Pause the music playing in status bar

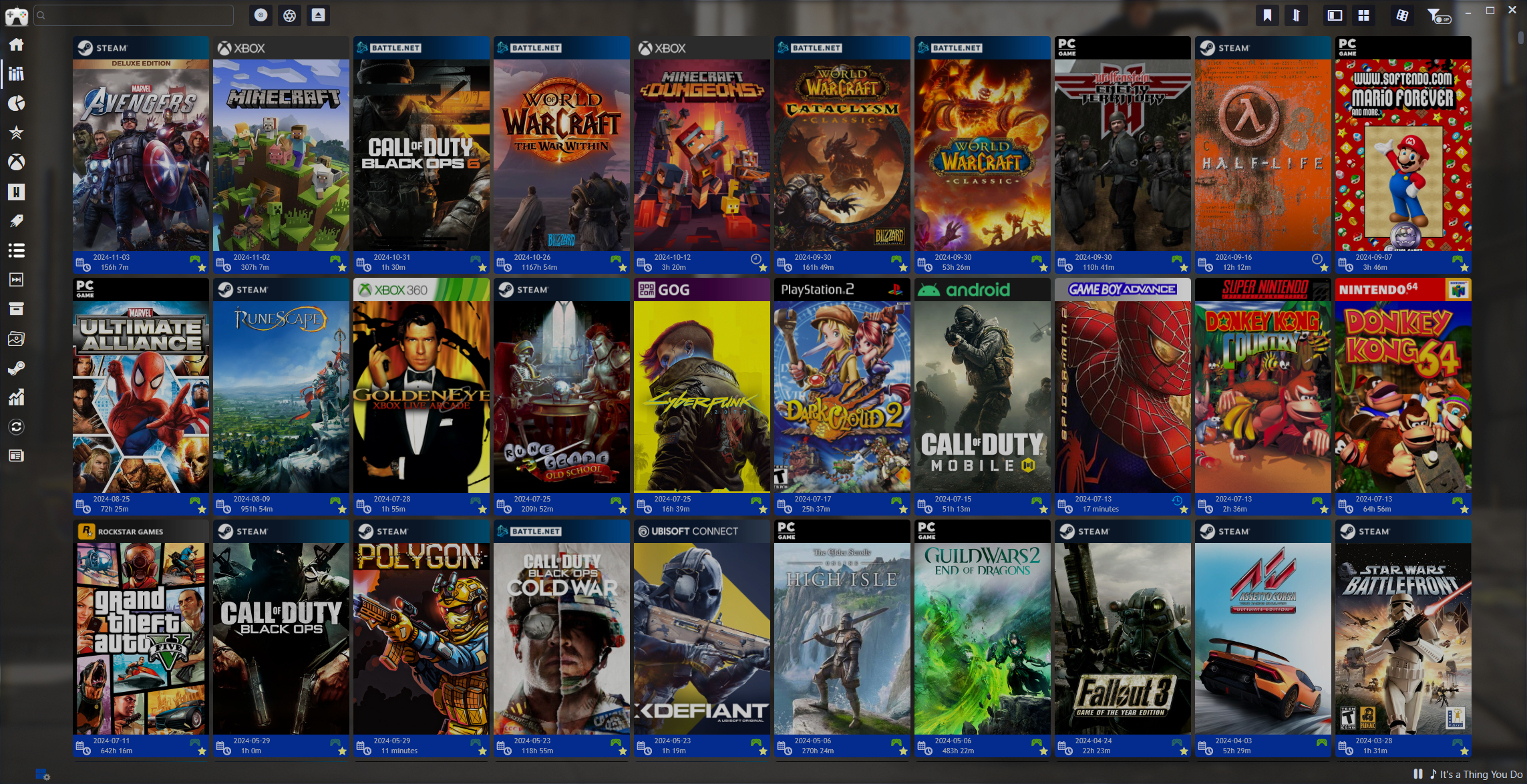coord(1417,774)
